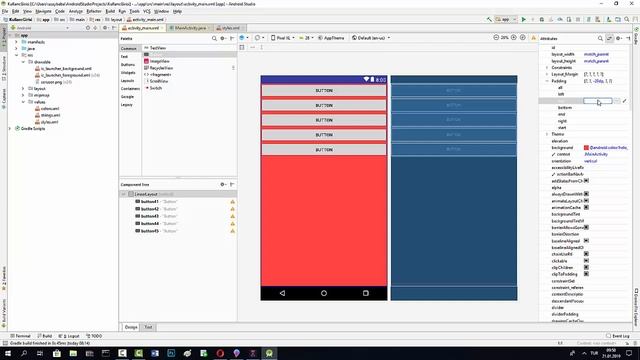
Task: Select Layouts palette category
Action: click(127, 81)
